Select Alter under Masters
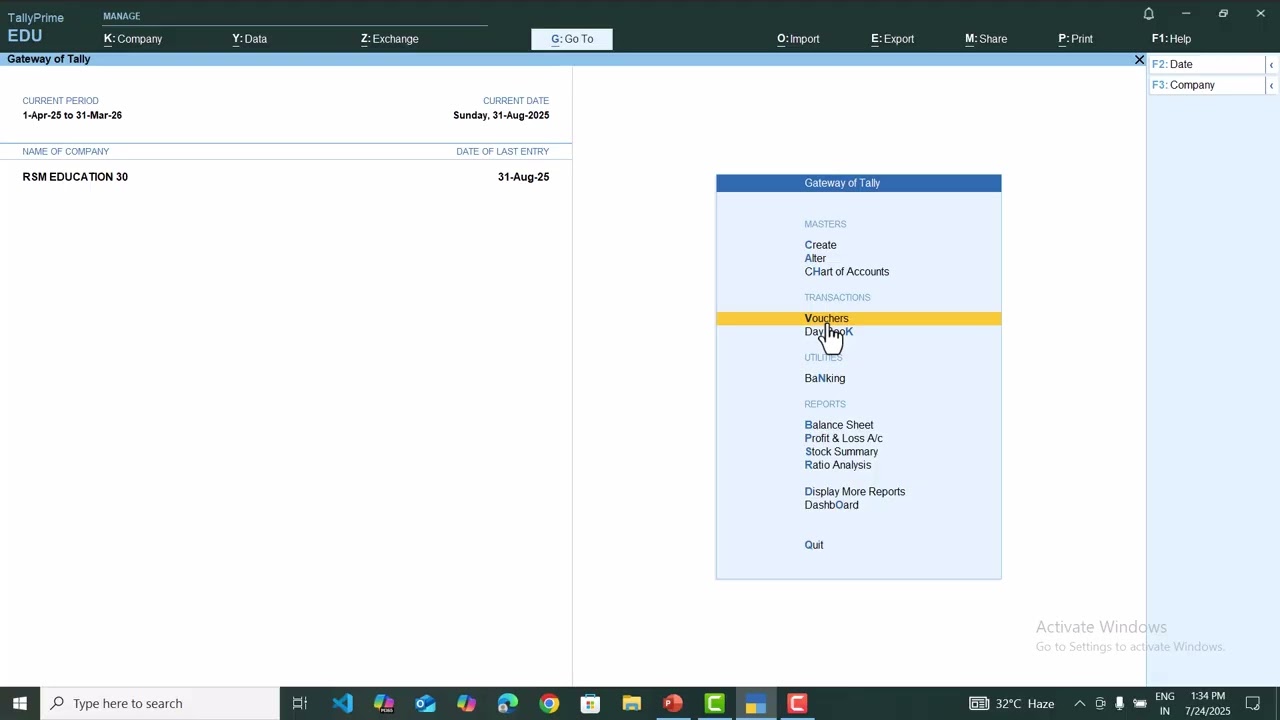Image resolution: width=1280 pixels, height=720 pixels. (x=816, y=258)
